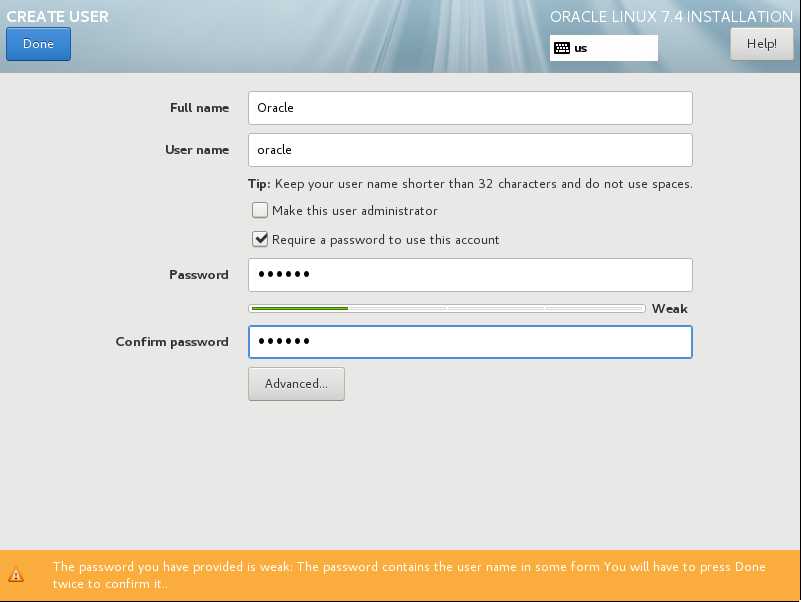801x602 pixels.
Task: Click the User name label
Action: pyautogui.click(x=197, y=150)
